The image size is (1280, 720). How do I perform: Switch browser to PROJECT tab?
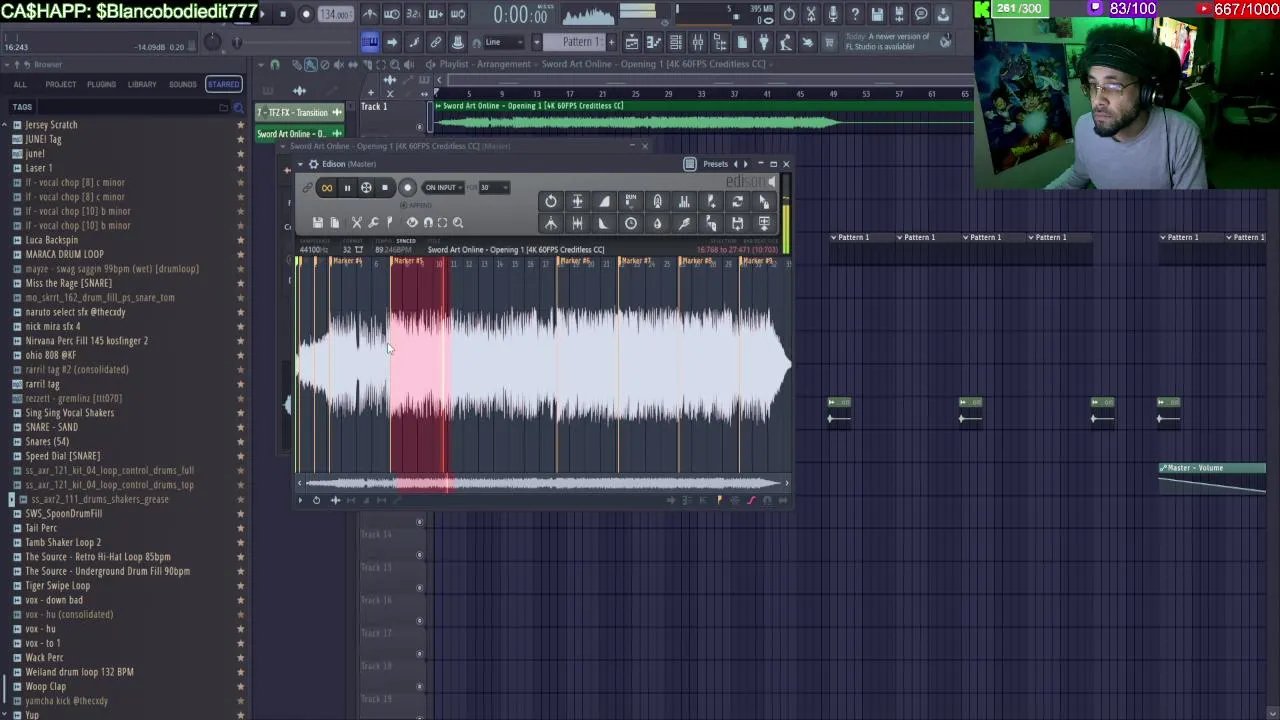60,85
